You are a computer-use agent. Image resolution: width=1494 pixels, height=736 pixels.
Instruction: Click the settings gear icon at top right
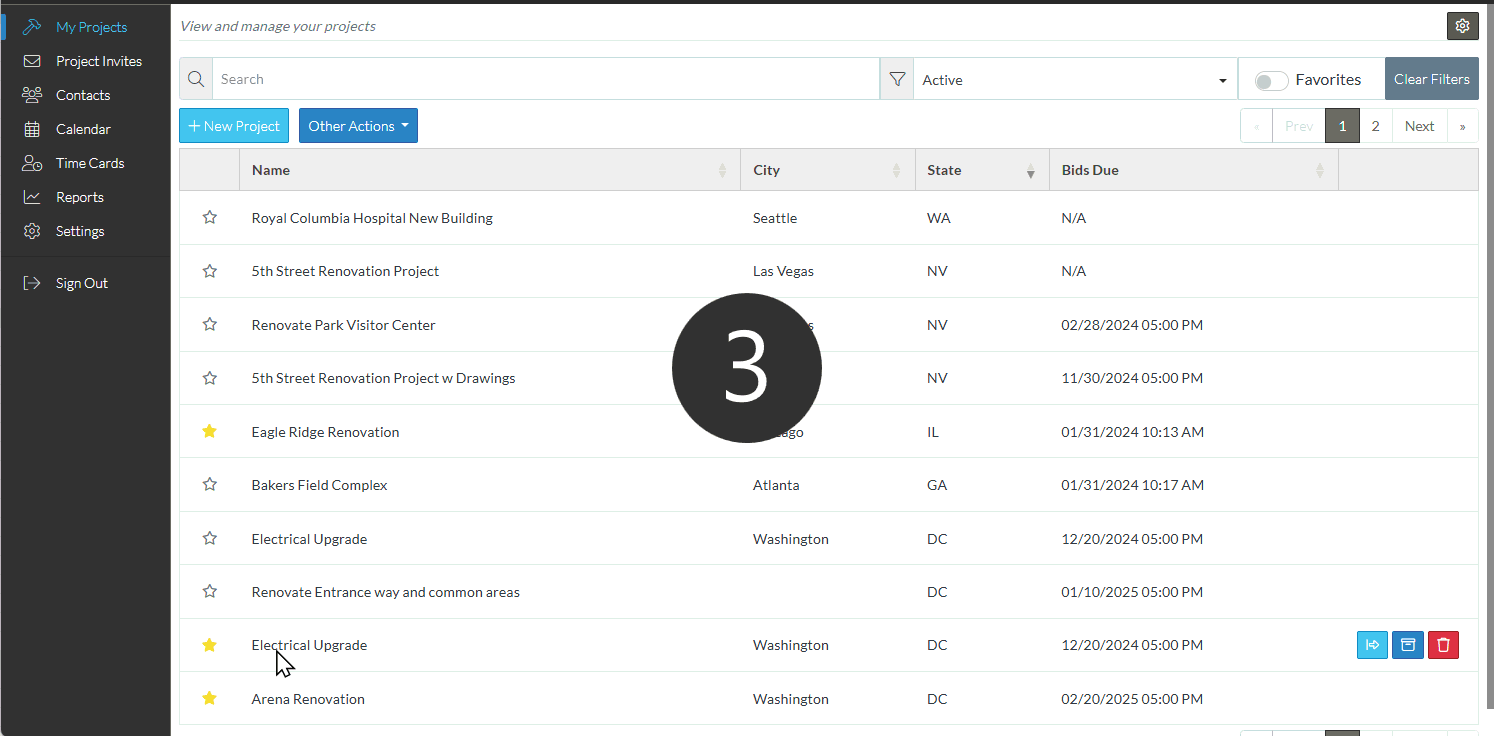[1462, 26]
